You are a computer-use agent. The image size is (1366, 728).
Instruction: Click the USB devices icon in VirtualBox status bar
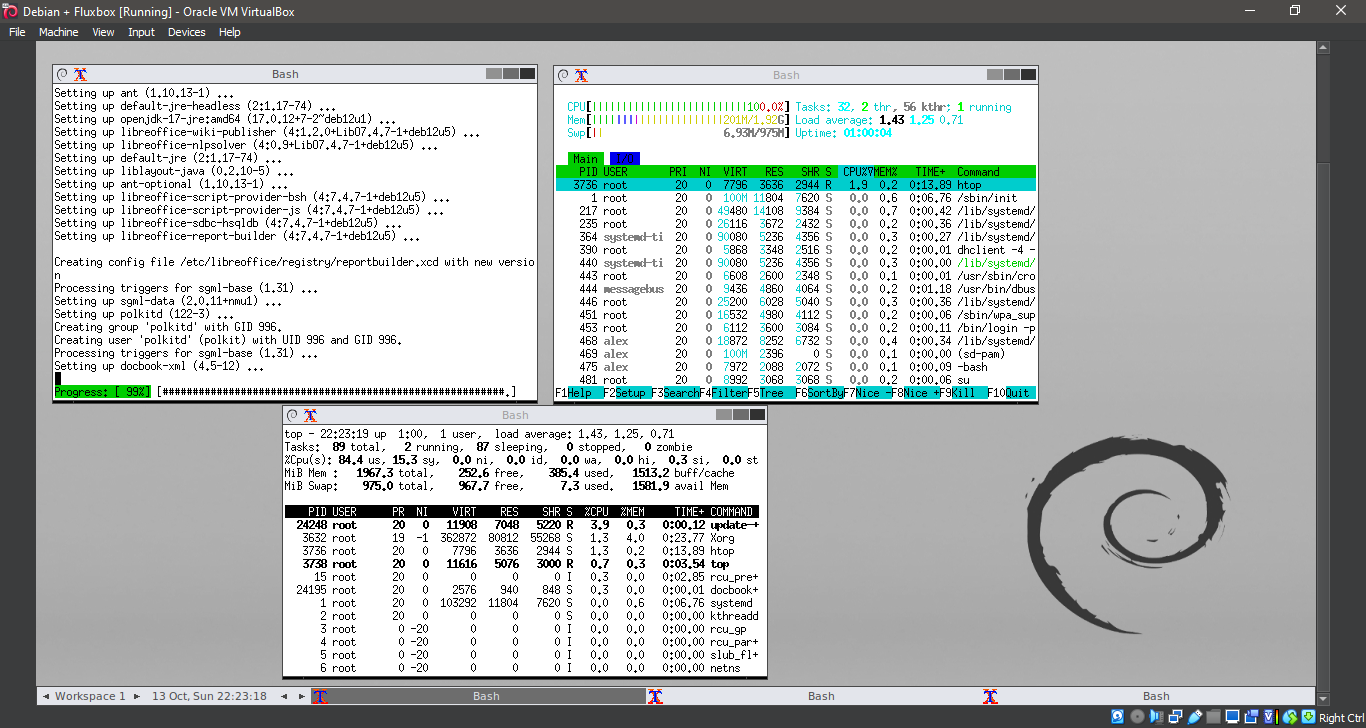tap(1194, 716)
